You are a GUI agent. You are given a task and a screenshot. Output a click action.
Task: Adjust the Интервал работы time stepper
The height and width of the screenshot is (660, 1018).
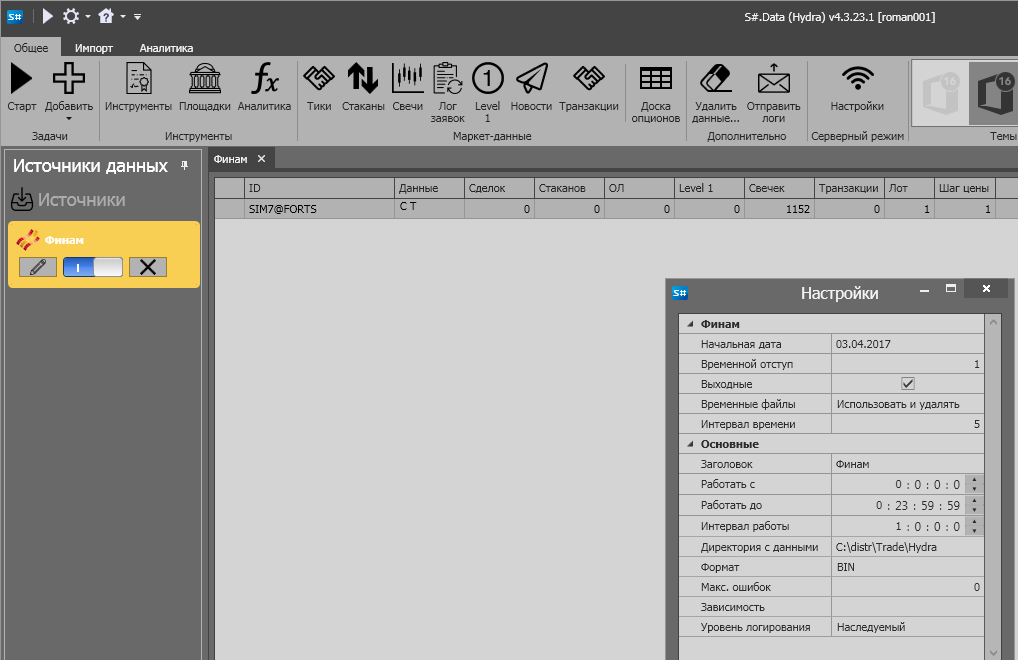click(x=974, y=526)
